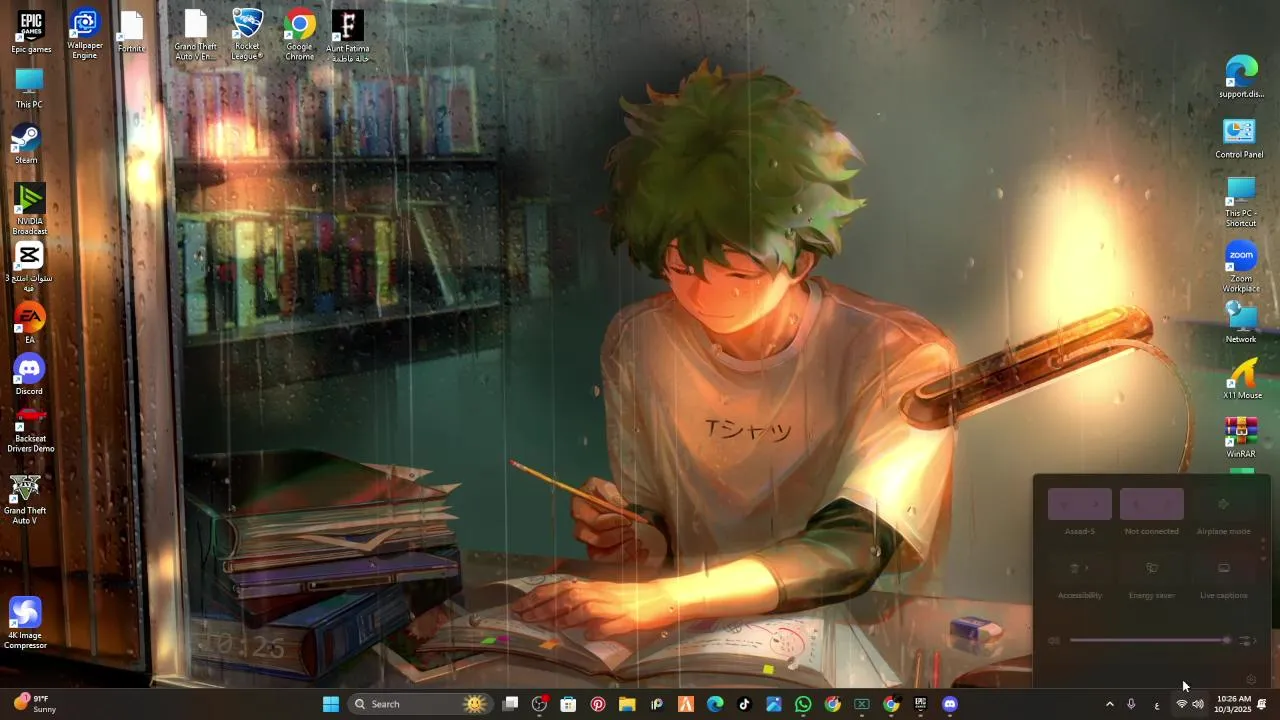Select the This PC desktop icon
Image resolution: width=1280 pixels, height=720 pixels.
tap(29, 88)
